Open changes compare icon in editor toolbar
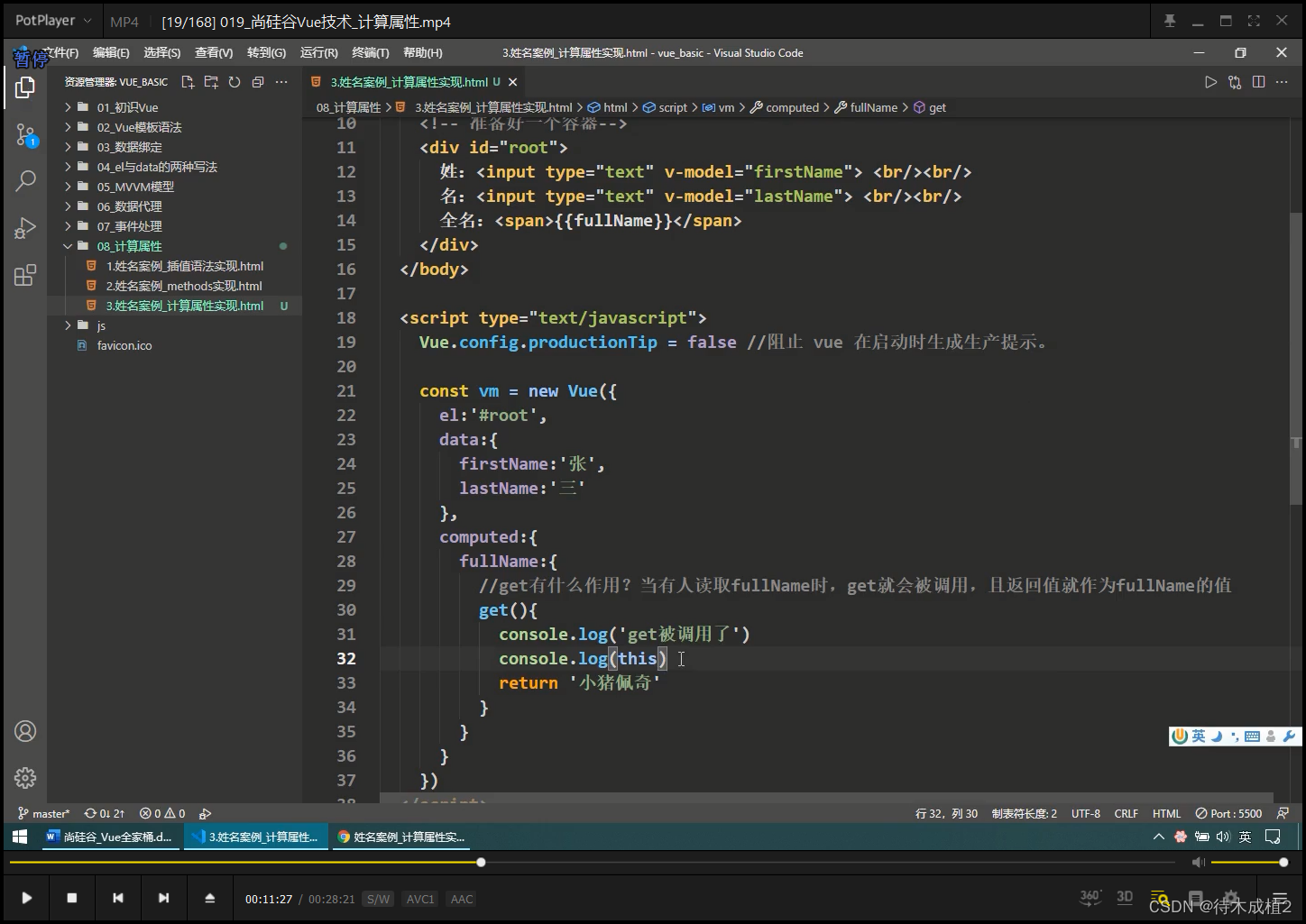The width and height of the screenshot is (1306, 924). tap(1235, 82)
